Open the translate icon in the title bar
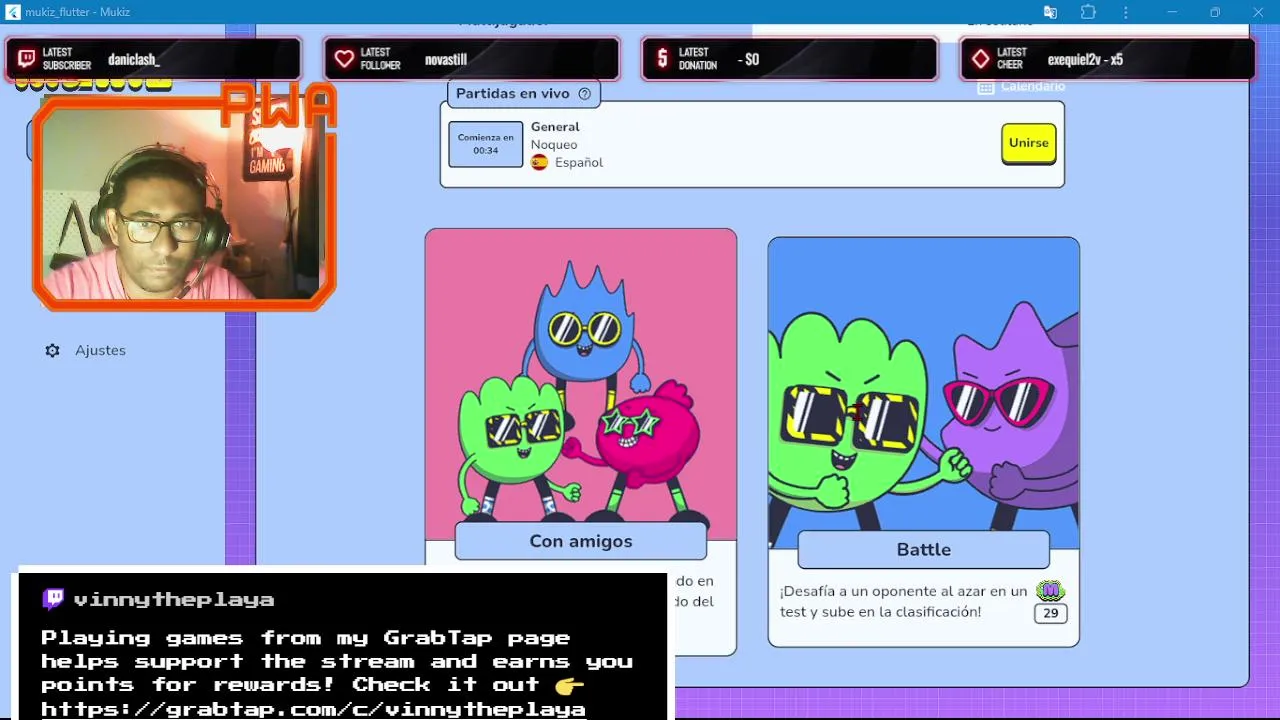 [1050, 12]
